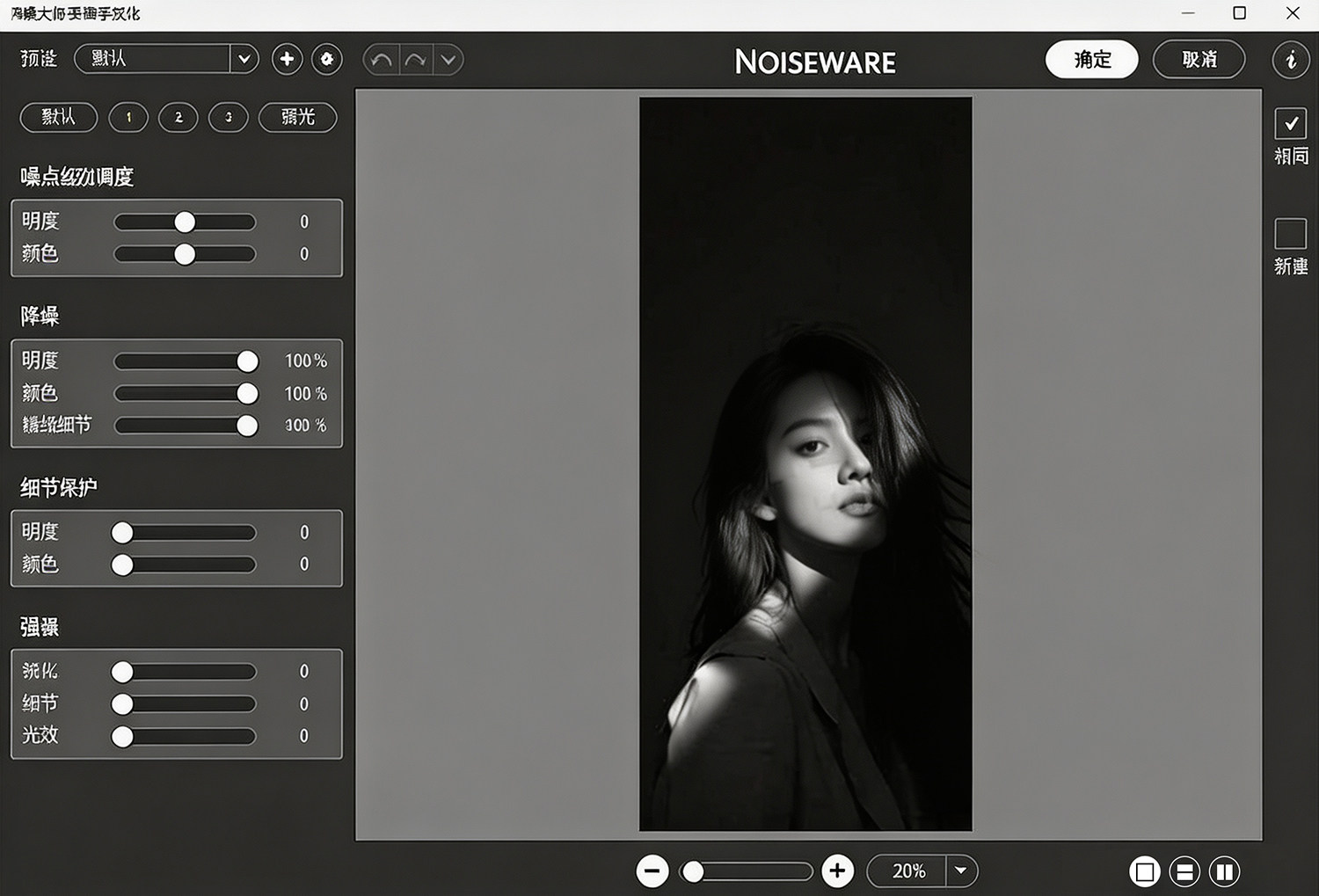Select preset tab number 3
This screenshot has width=1319, height=896.
[x=229, y=117]
